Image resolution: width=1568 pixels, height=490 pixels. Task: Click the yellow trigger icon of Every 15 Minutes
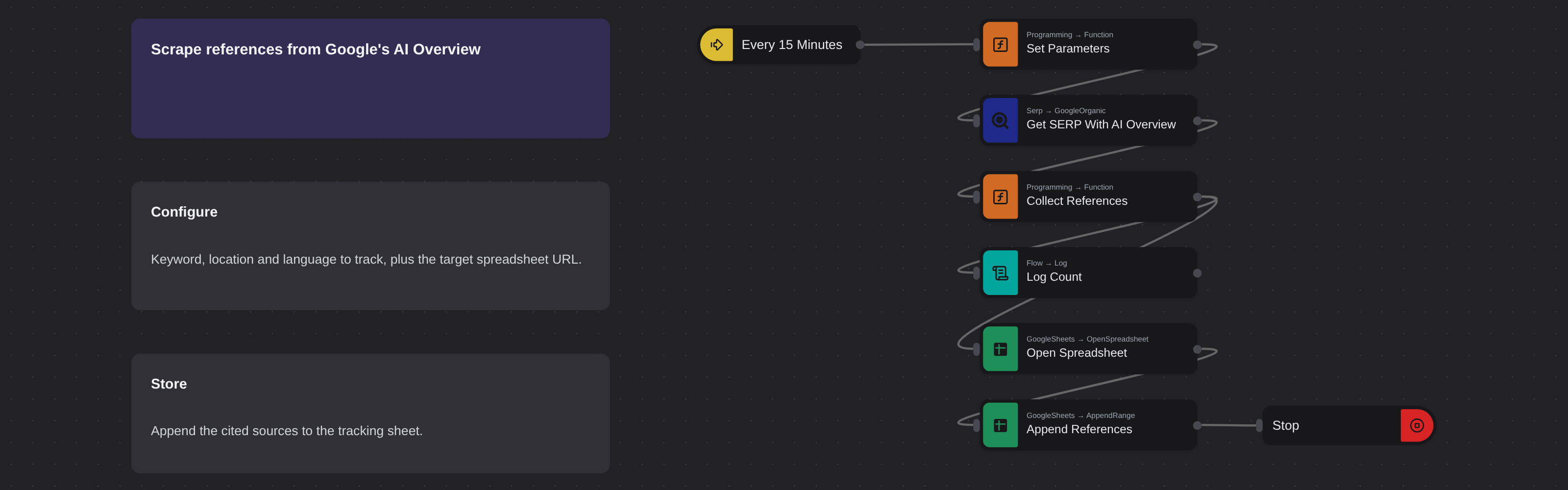716,45
